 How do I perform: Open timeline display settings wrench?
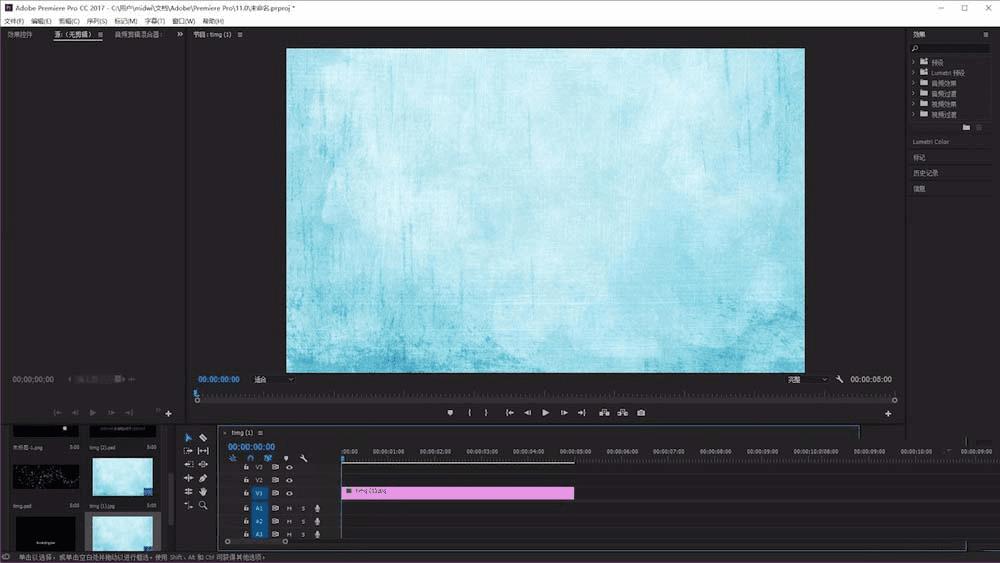(303, 458)
